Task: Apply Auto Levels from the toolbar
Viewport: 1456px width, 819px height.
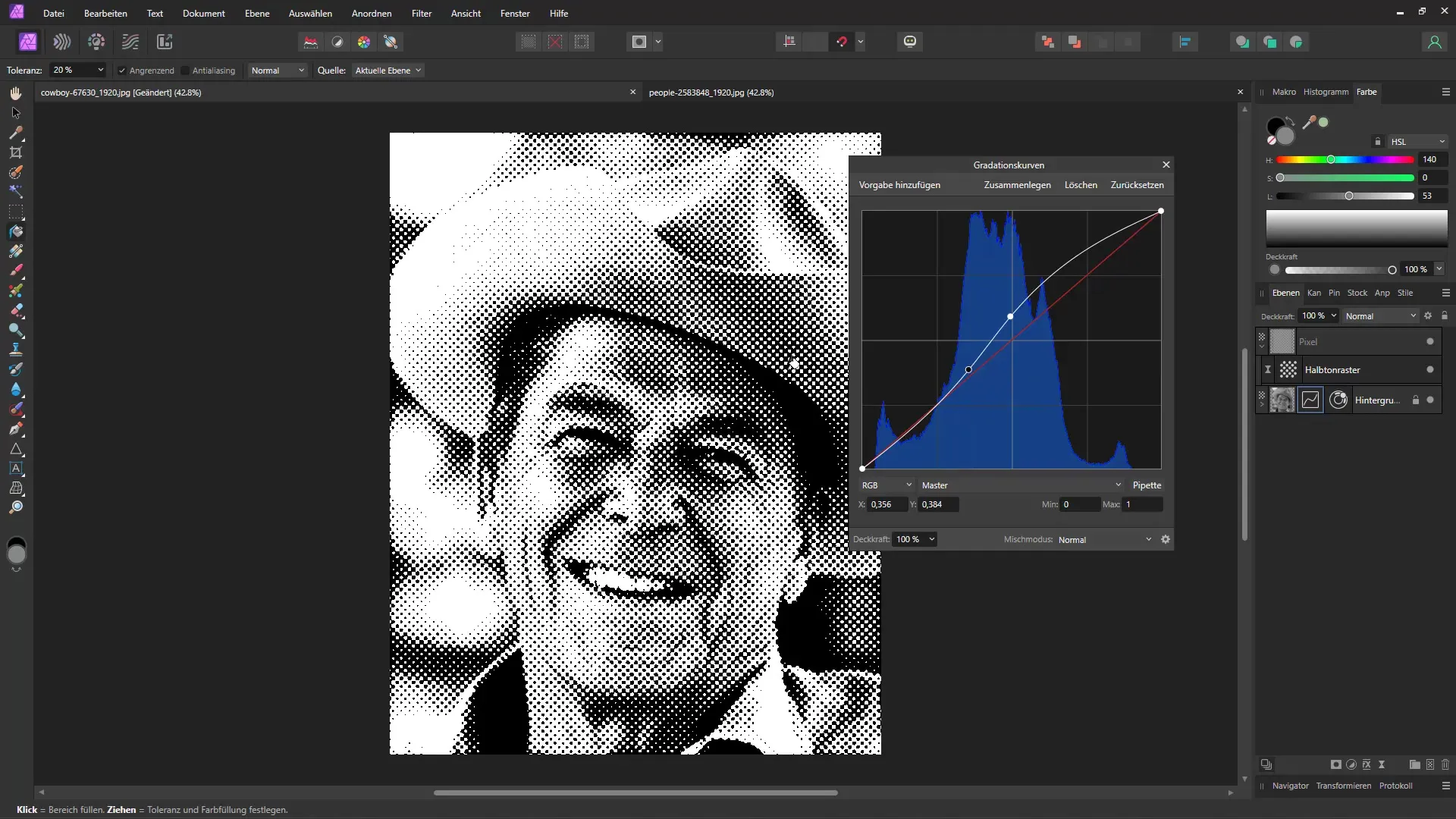Action: [x=311, y=42]
